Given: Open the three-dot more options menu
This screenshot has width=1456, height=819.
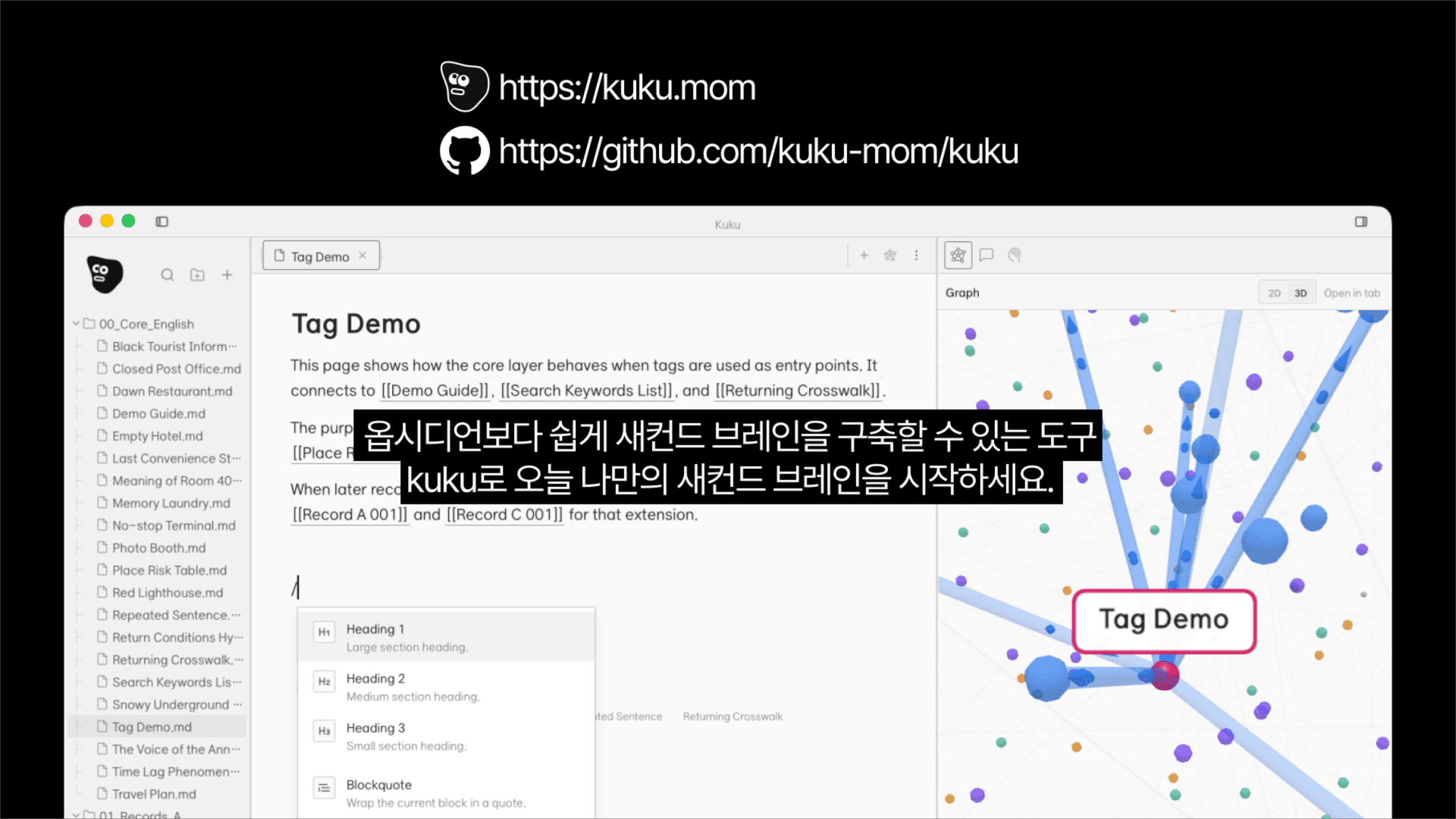Looking at the screenshot, I should tap(916, 256).
